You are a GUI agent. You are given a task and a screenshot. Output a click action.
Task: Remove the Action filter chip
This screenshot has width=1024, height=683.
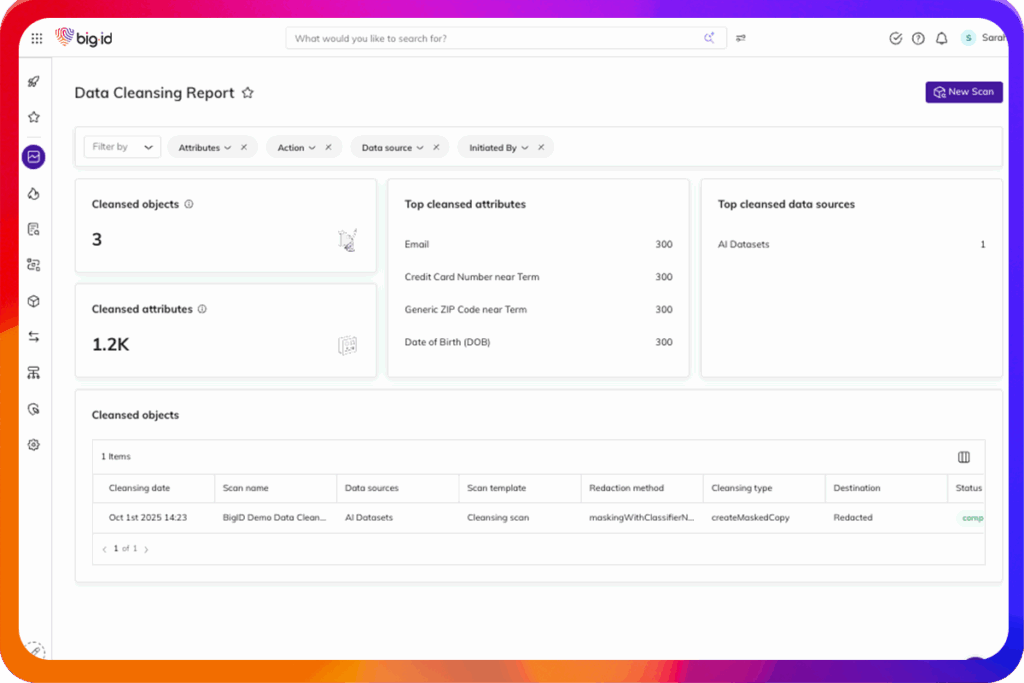click(x=327, y=147)
